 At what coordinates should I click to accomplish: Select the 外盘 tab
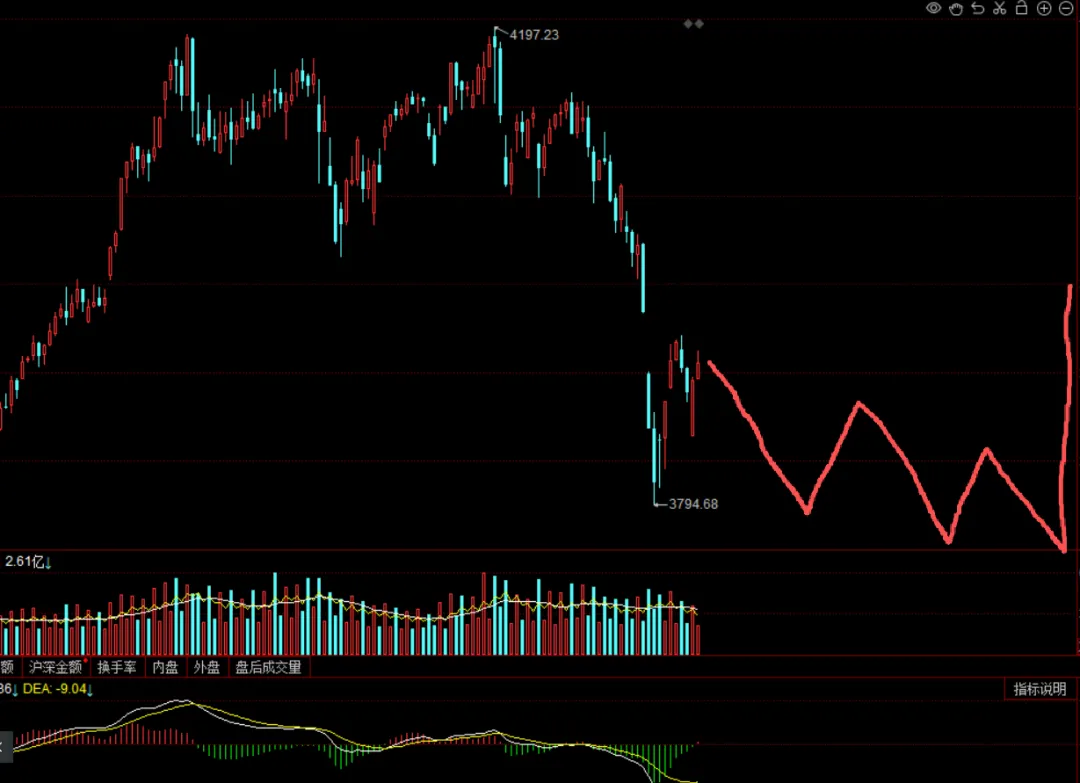(x=207, y=667)
